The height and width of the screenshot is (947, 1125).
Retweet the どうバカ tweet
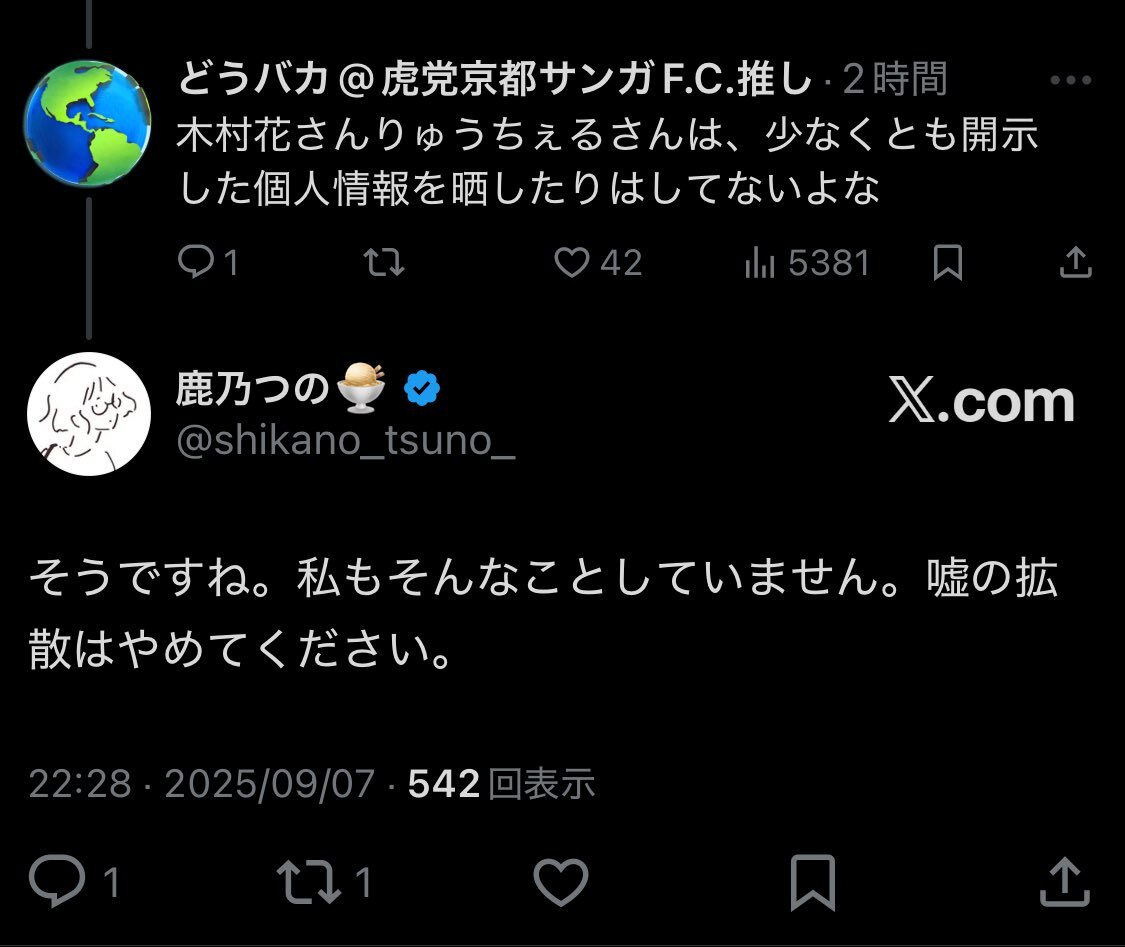[x=383, y=262]
